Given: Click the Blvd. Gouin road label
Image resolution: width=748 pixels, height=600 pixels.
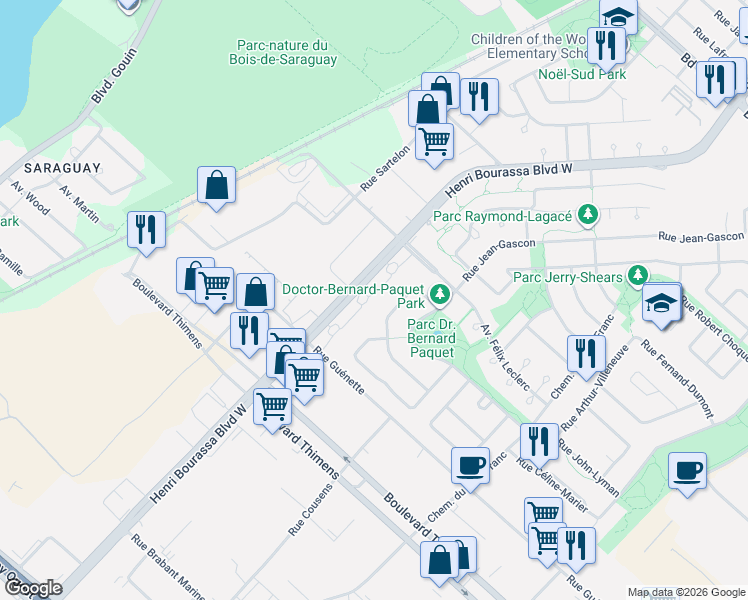Looking at the screenshot, I should (x=114, y=76).
